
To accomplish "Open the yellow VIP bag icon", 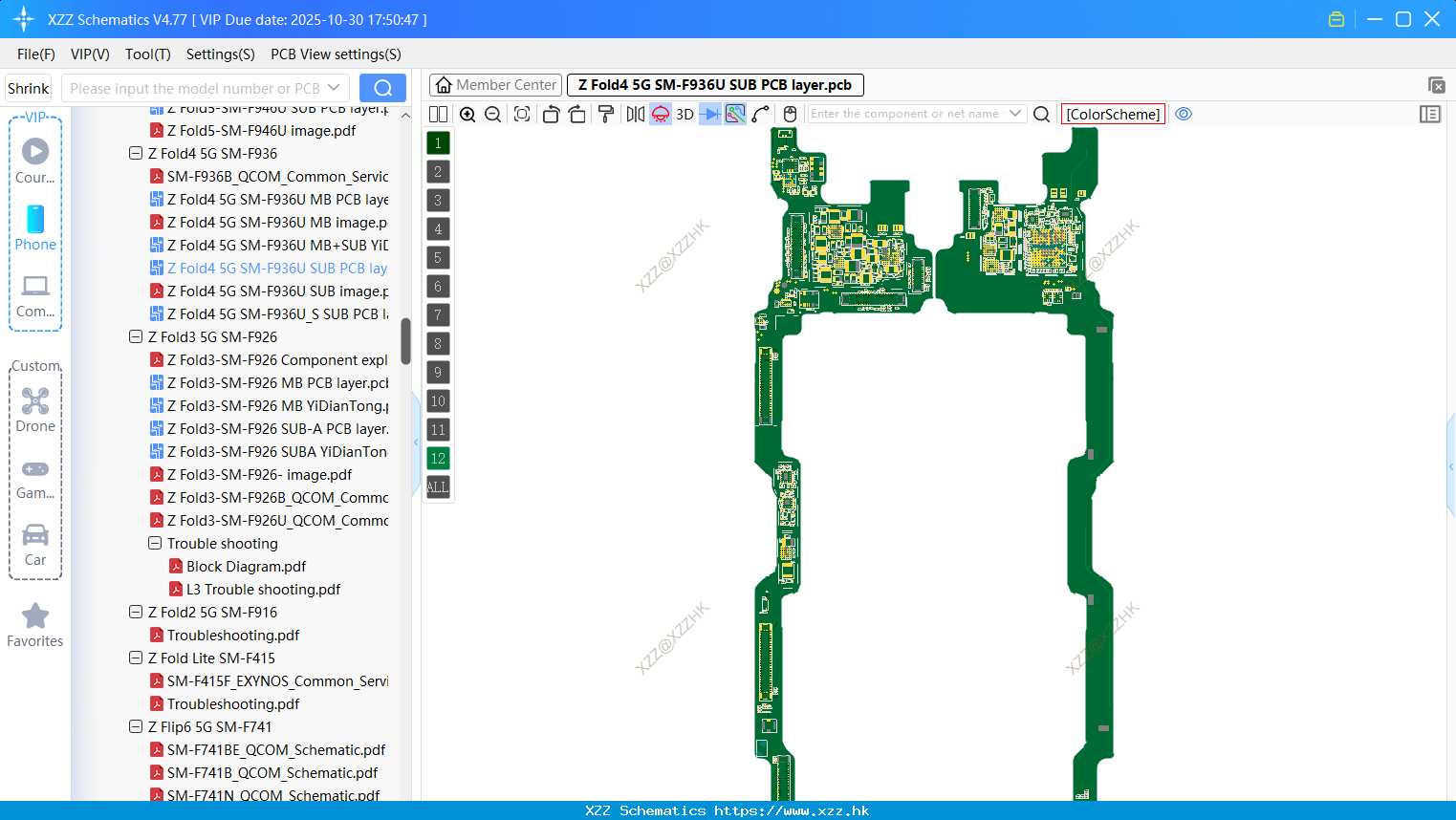I will click(x=1336, y=19).
